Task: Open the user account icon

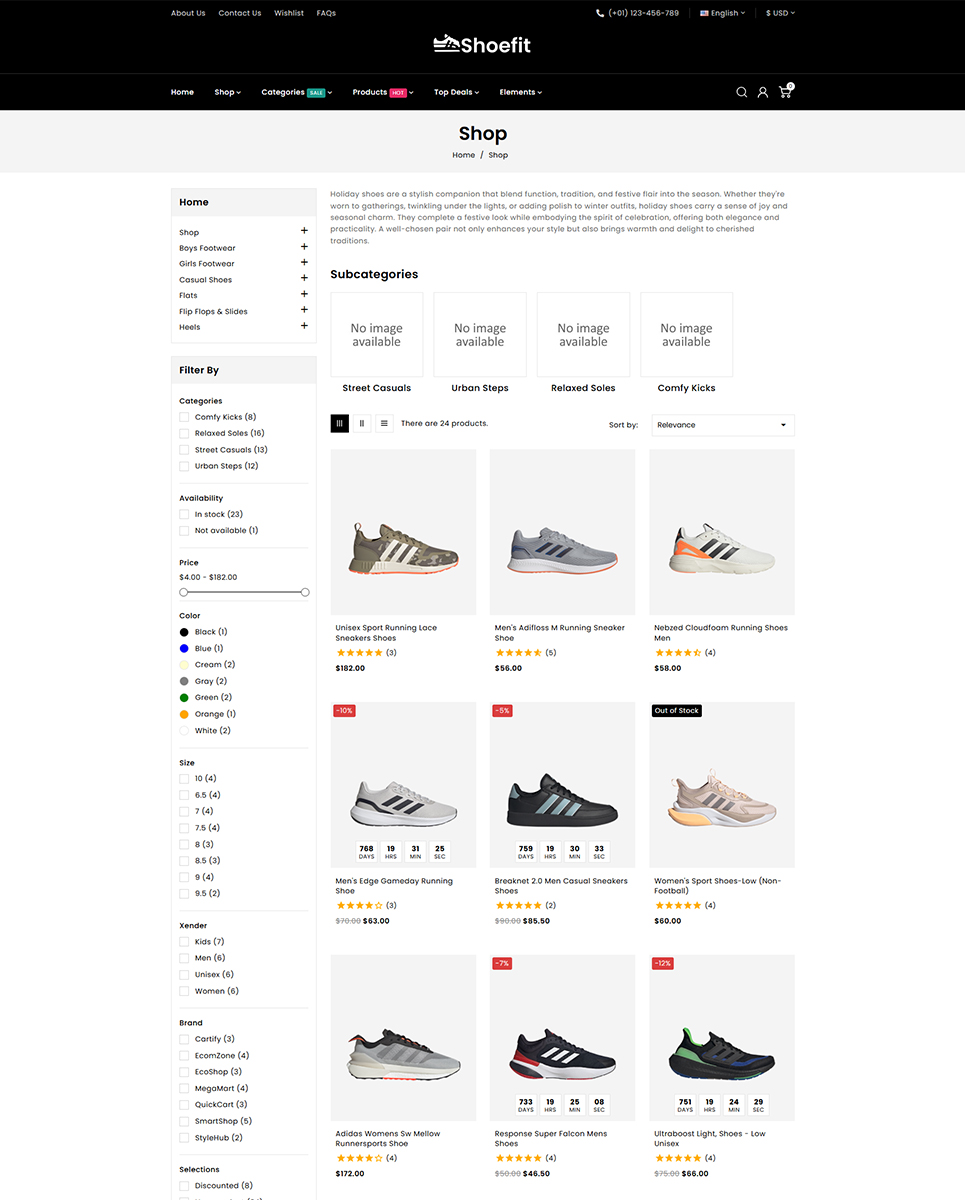Action: [x=763, y=92]
